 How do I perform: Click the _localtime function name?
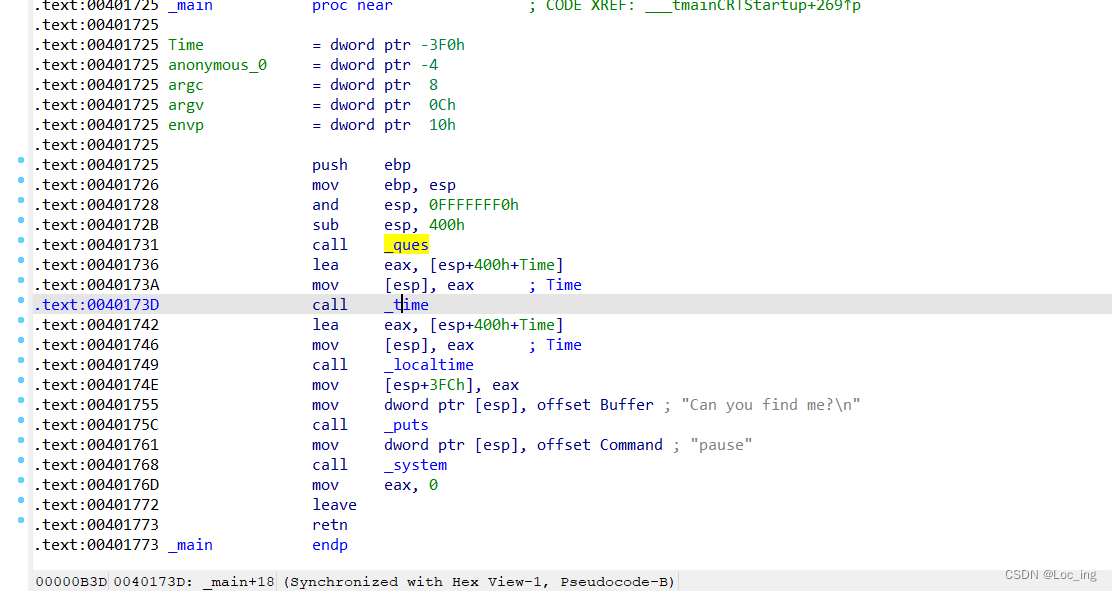pyautogui.click(x=428, y=364)
